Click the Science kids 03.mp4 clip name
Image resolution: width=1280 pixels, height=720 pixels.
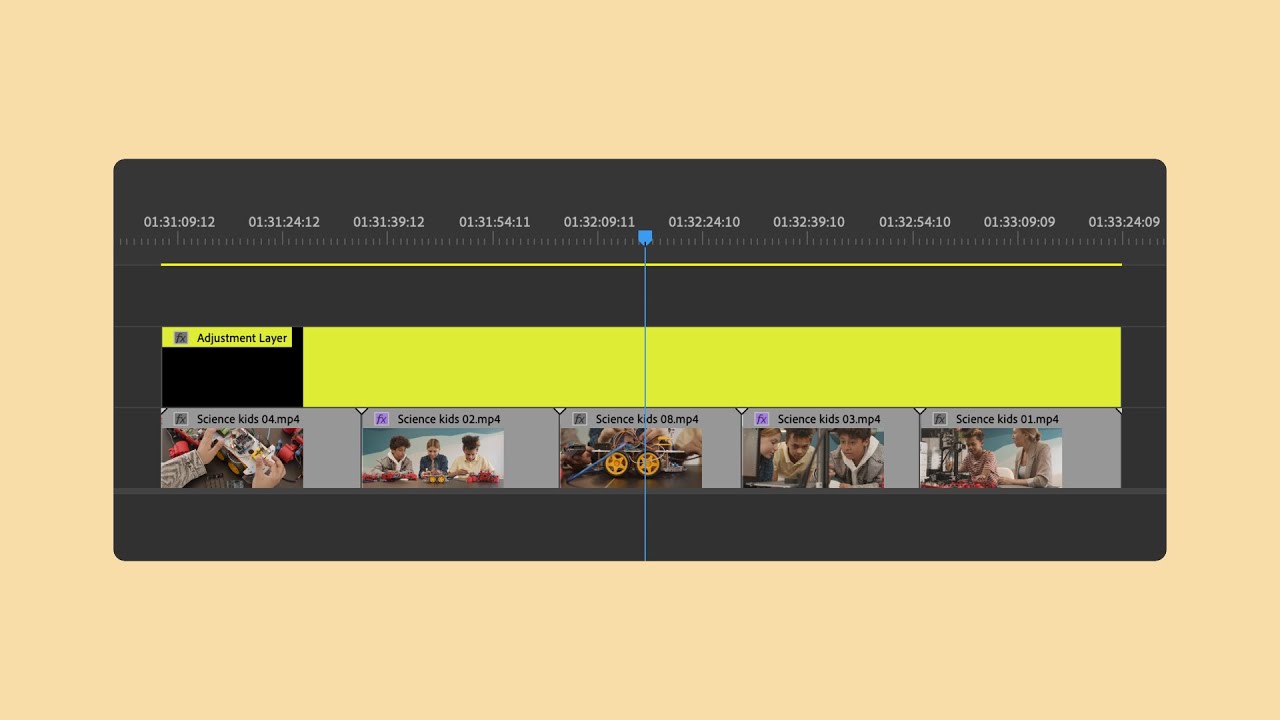(829, 419)
